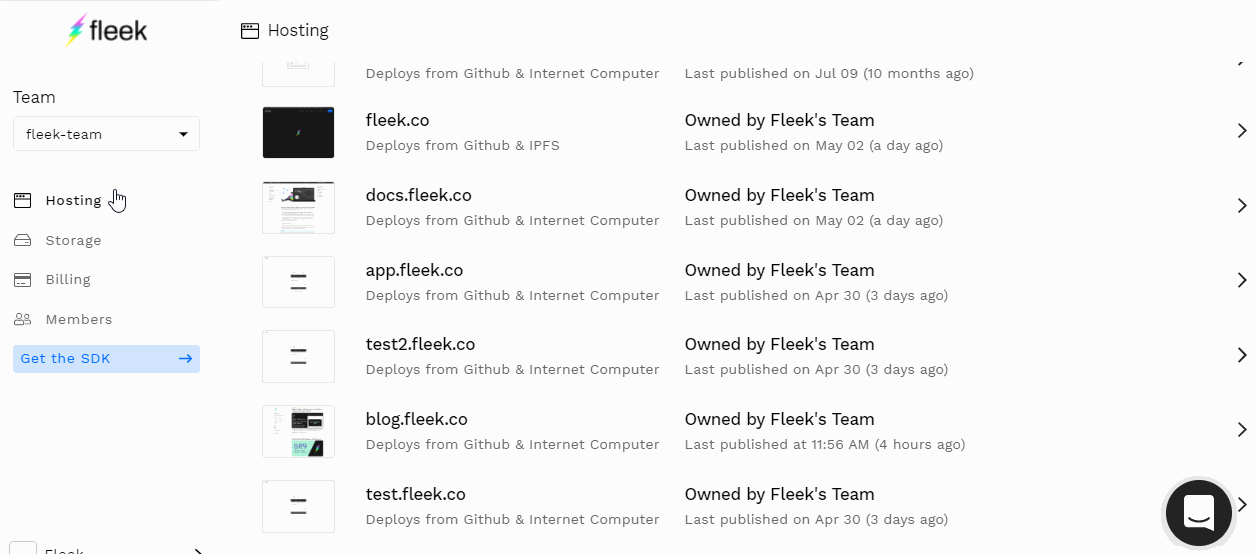Viewport: 1256px width, 554px height.
Task: Expand the fleek.co site row chevron
Action: (x=1242, y=131)
